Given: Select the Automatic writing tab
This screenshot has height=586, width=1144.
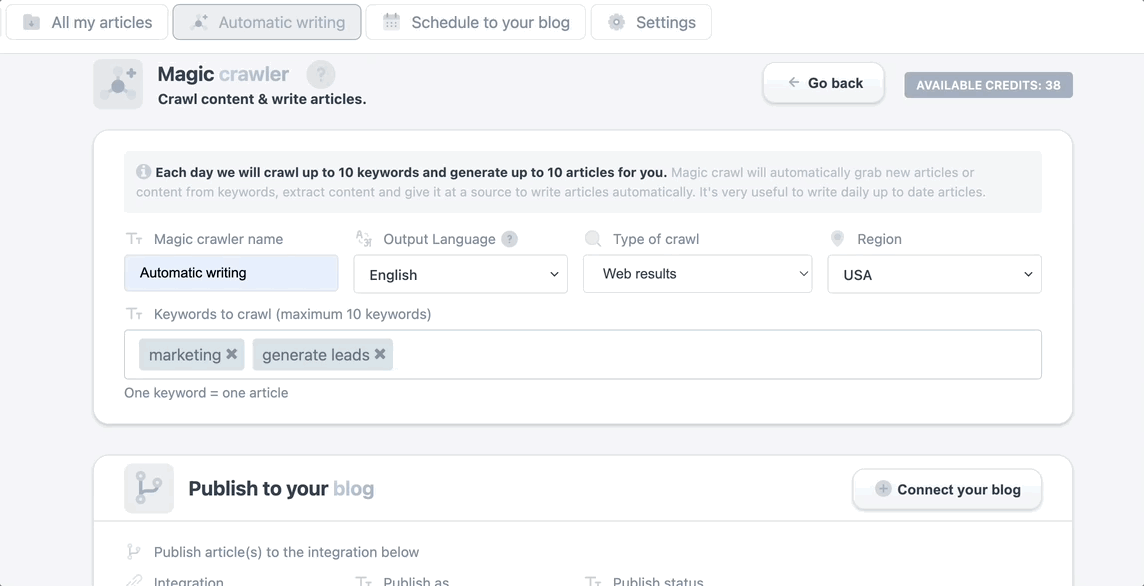Looking at the screenshot, I should pyautogui.click(x=267, y=22).
